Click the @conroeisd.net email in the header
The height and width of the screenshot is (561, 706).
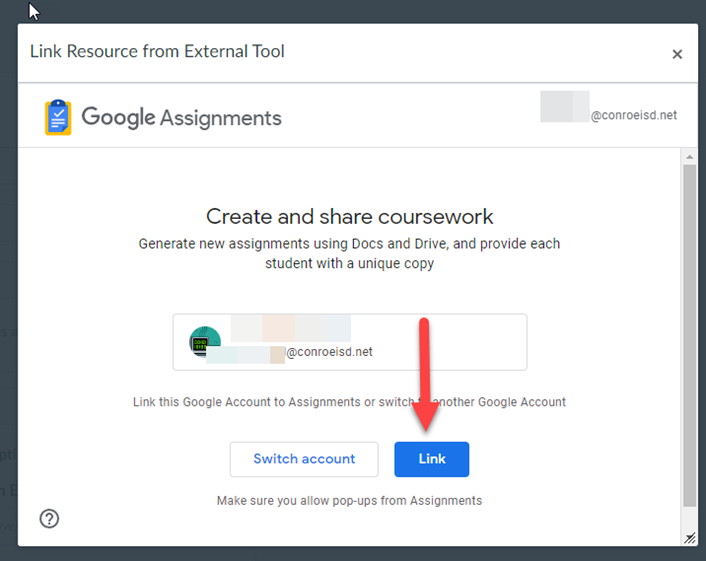click(x=633, y=115)
